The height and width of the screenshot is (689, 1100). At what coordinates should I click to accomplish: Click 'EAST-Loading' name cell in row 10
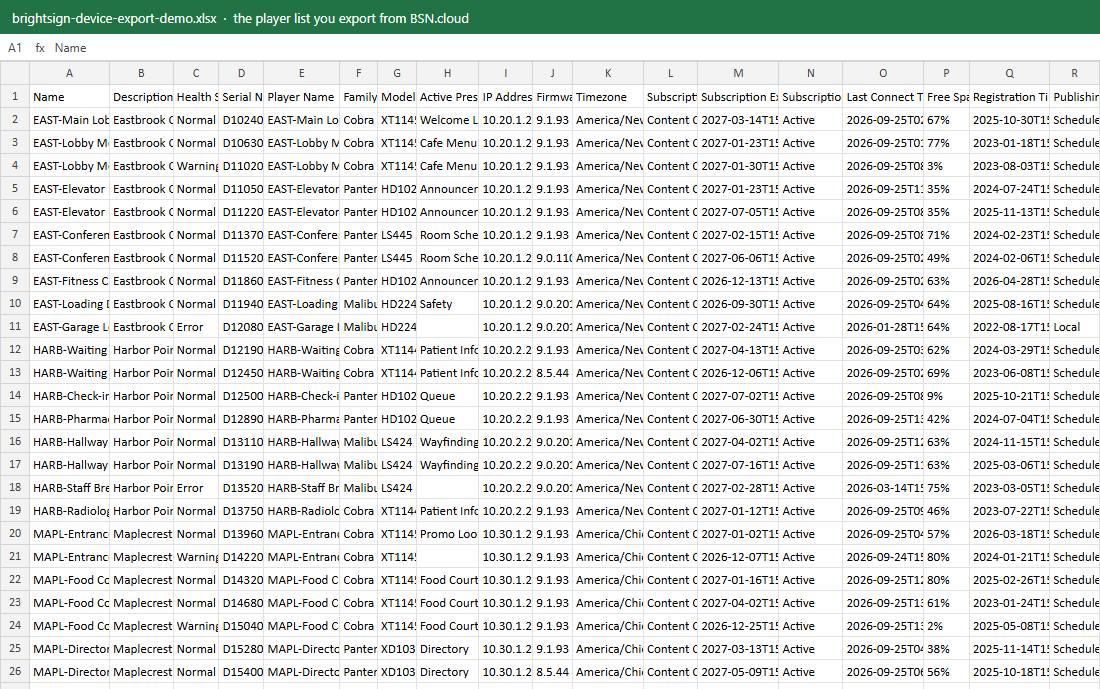coord(69,304)
